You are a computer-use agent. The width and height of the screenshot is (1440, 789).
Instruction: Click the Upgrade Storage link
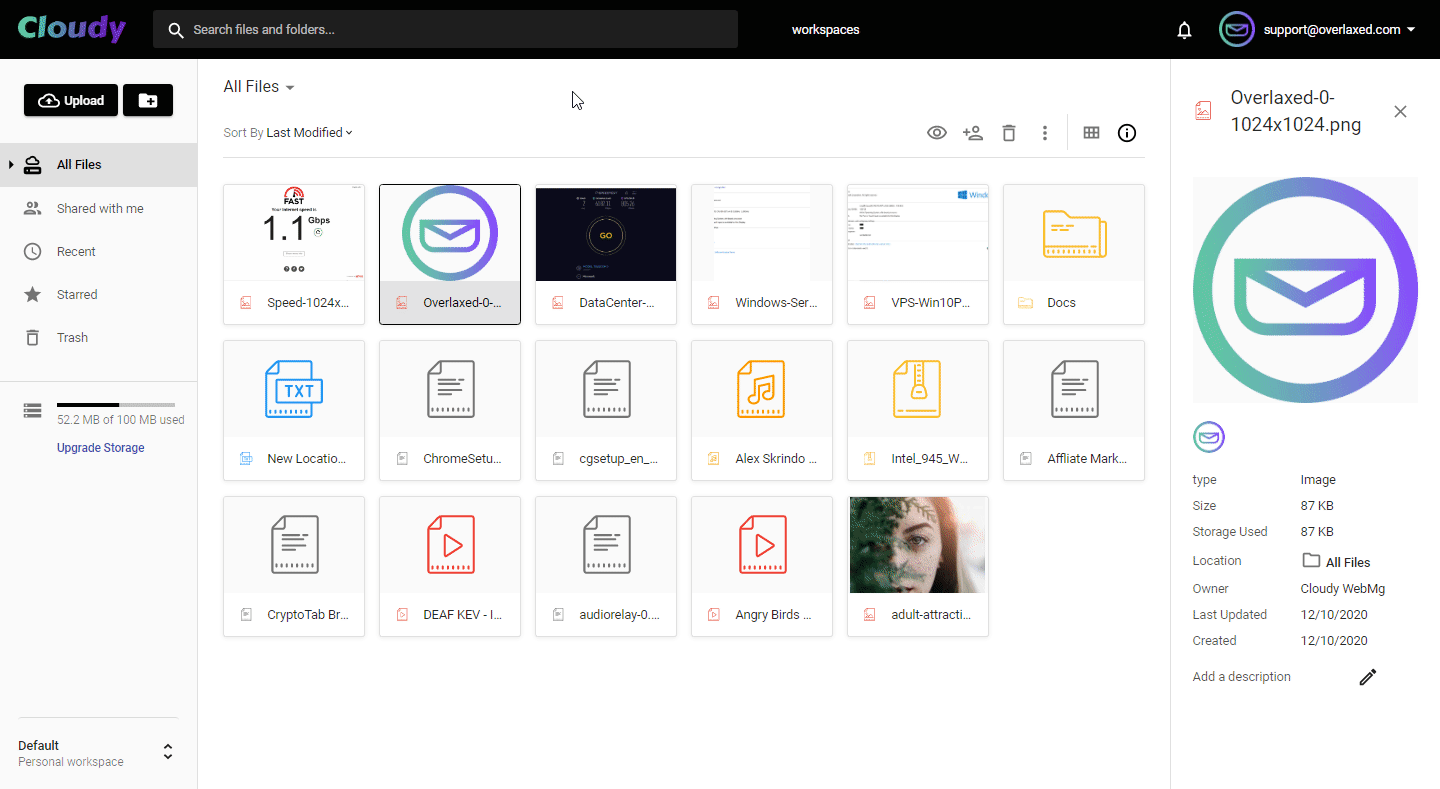101,448
